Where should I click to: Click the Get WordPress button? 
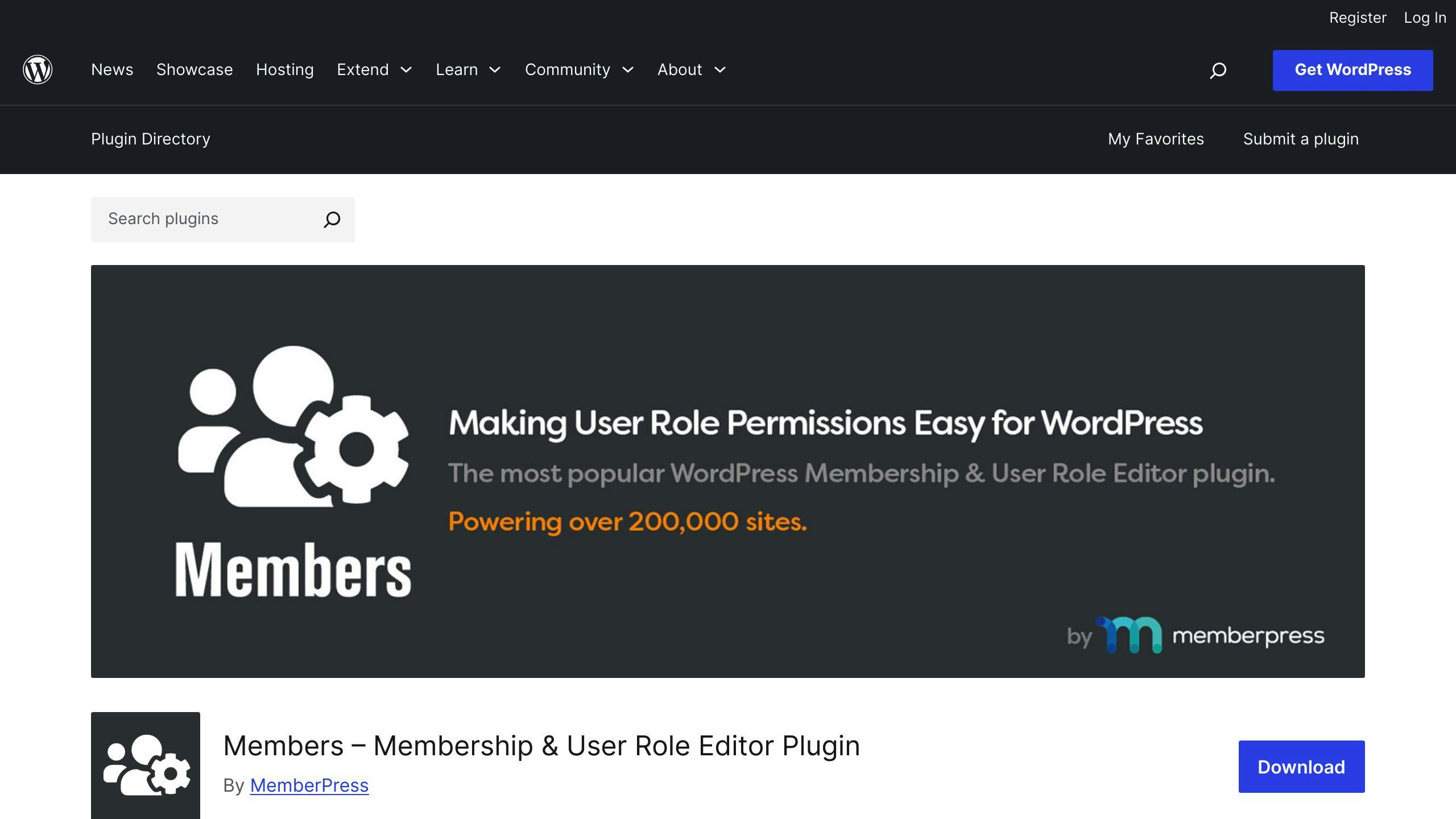(x=1352, y=70)
